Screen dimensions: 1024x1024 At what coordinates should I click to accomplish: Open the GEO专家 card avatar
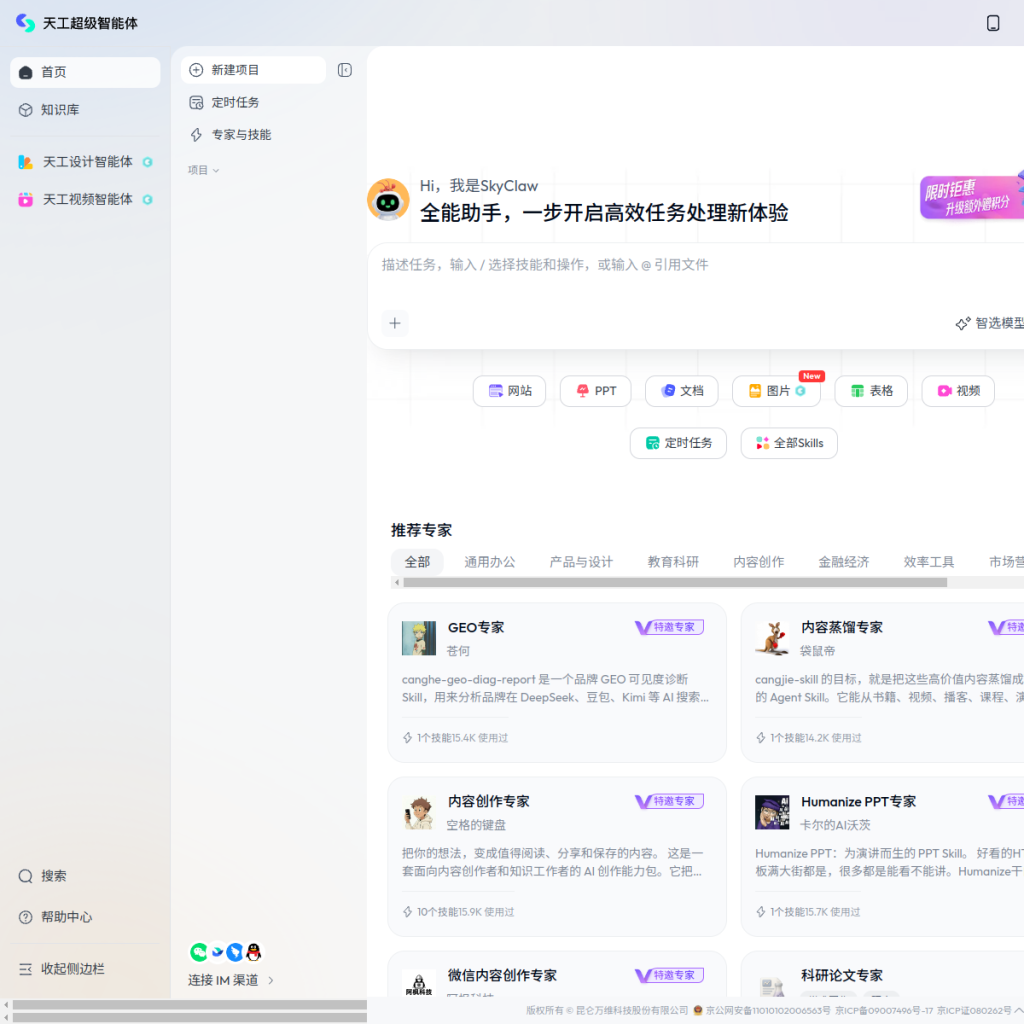pos(419,638)
